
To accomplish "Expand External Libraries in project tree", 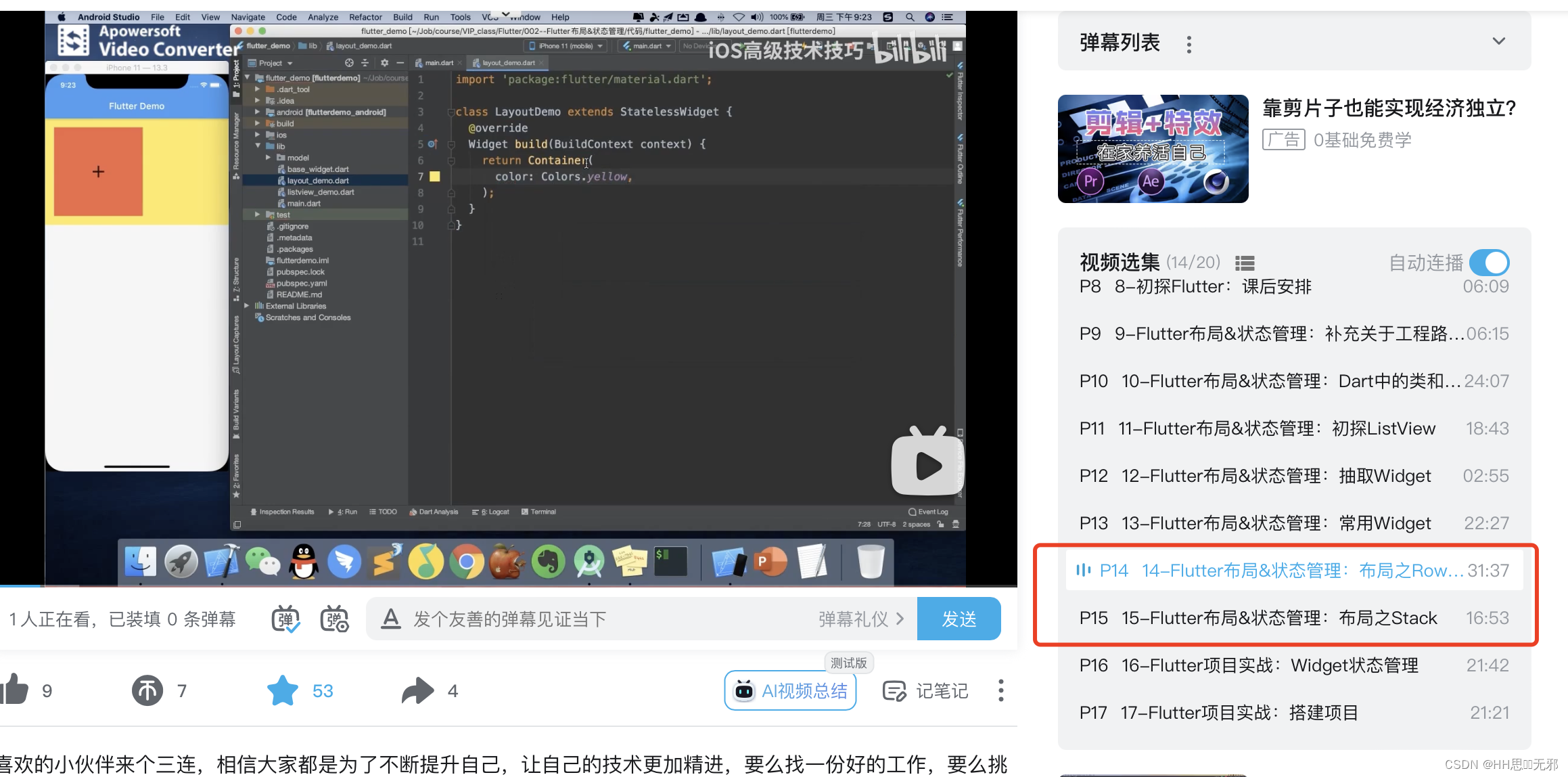I will click(x=247, y=306).
